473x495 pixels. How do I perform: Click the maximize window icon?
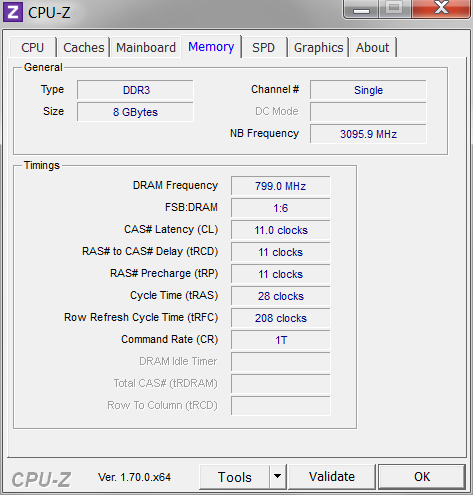pos(395,9)
